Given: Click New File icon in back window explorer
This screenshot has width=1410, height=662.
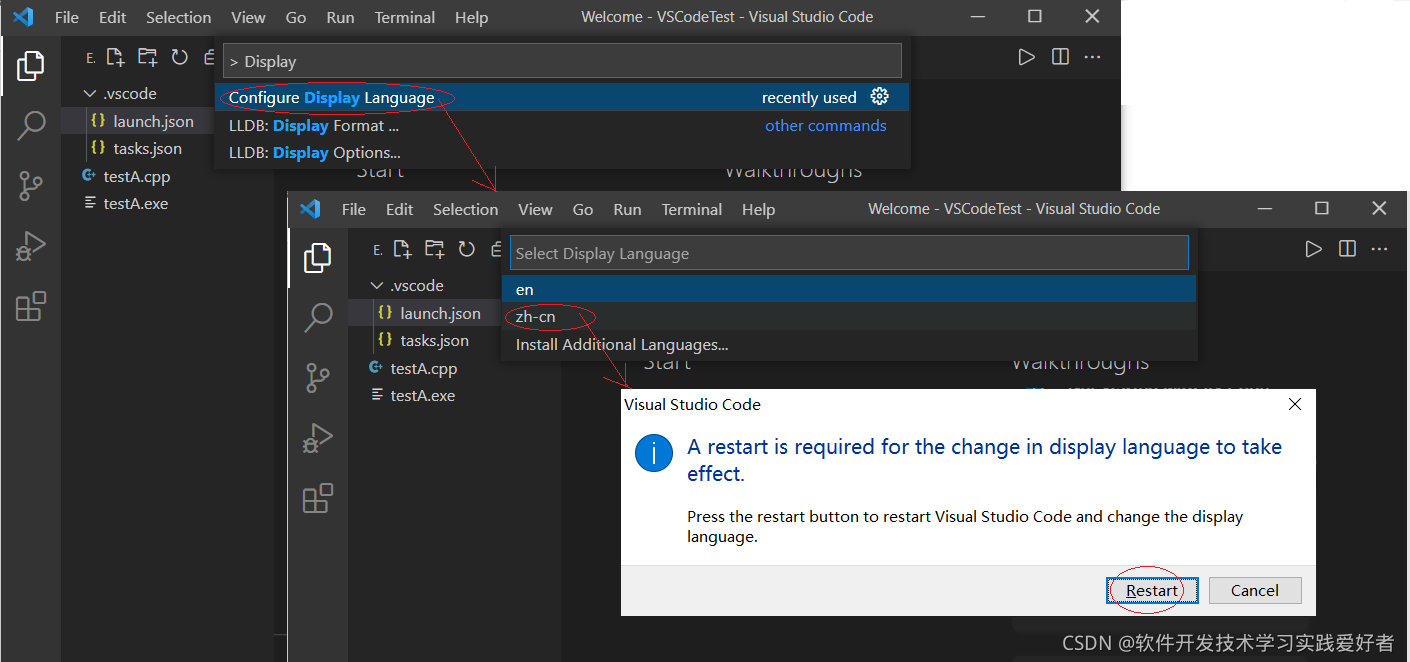Looking at the screenshot, I should [115, 57].
